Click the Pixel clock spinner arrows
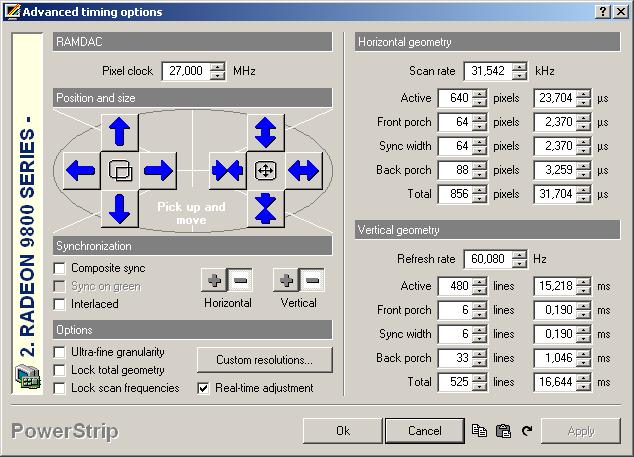 (x=218, y=71)
